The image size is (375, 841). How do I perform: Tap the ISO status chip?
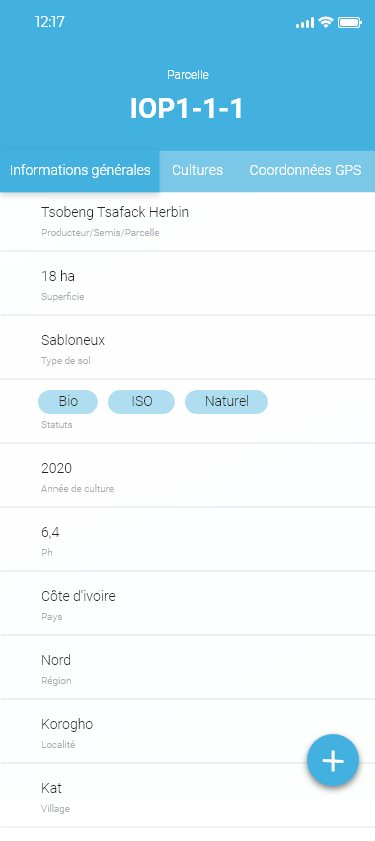coord(142,402)
